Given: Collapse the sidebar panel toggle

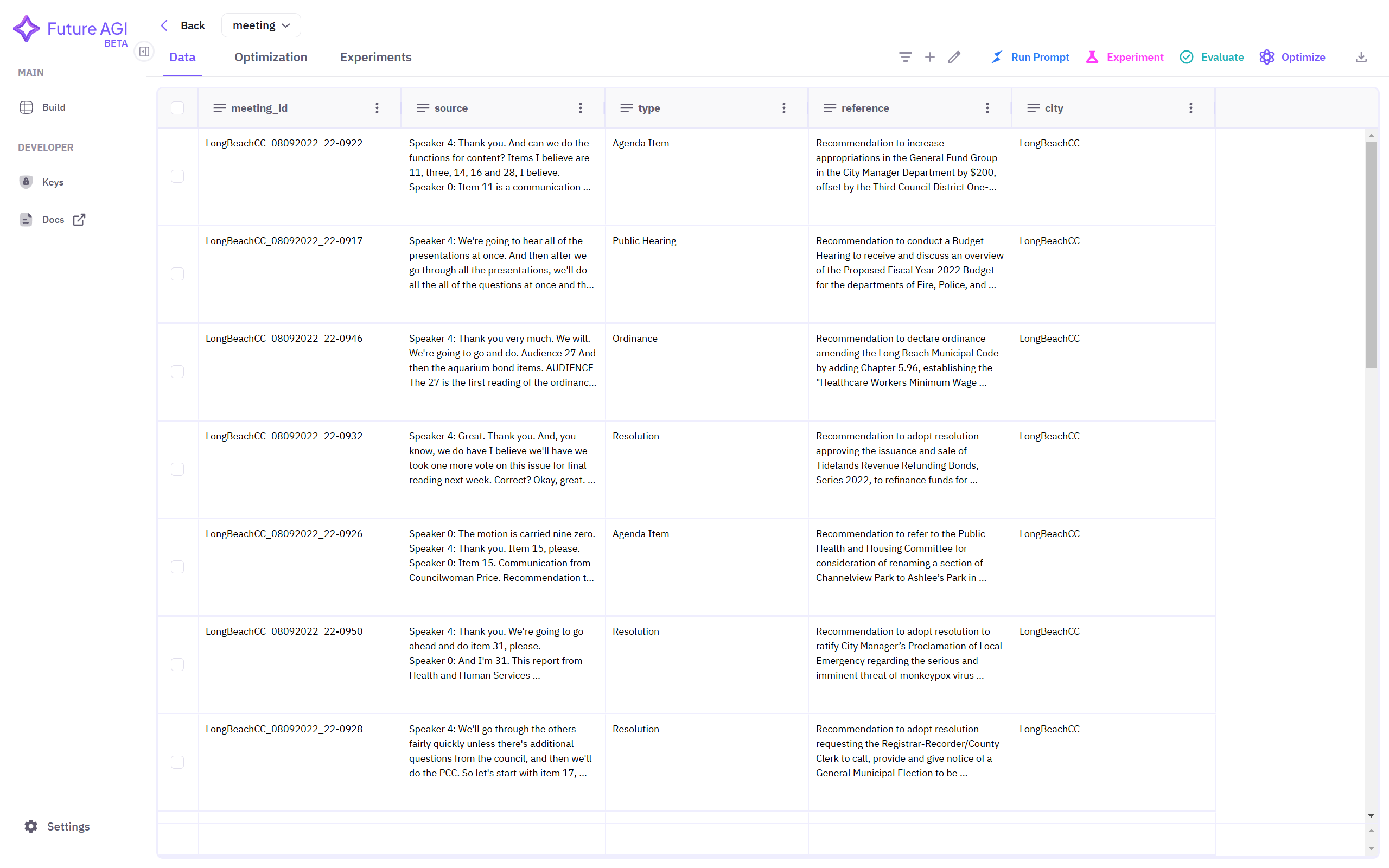Looking at the screenshot, I should tap(144, 52).
